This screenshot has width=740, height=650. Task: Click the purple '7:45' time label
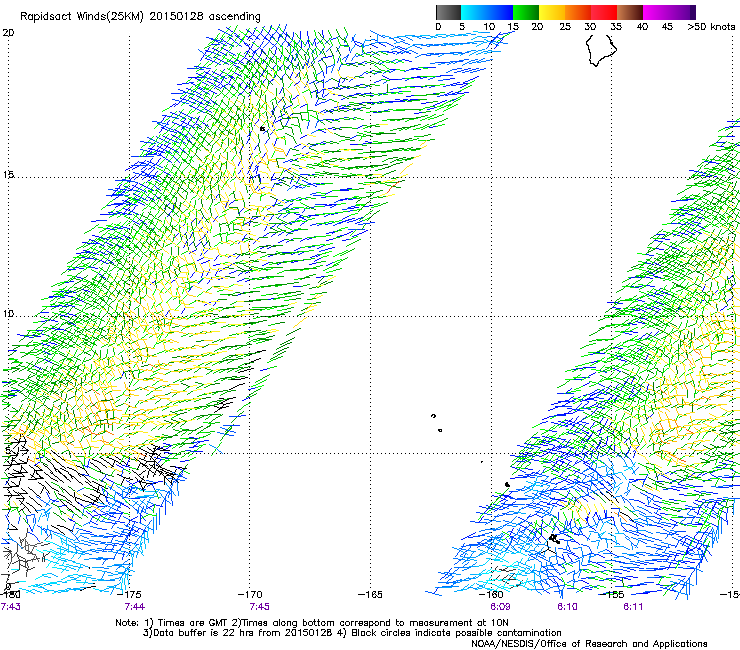[x=259, y=607]
